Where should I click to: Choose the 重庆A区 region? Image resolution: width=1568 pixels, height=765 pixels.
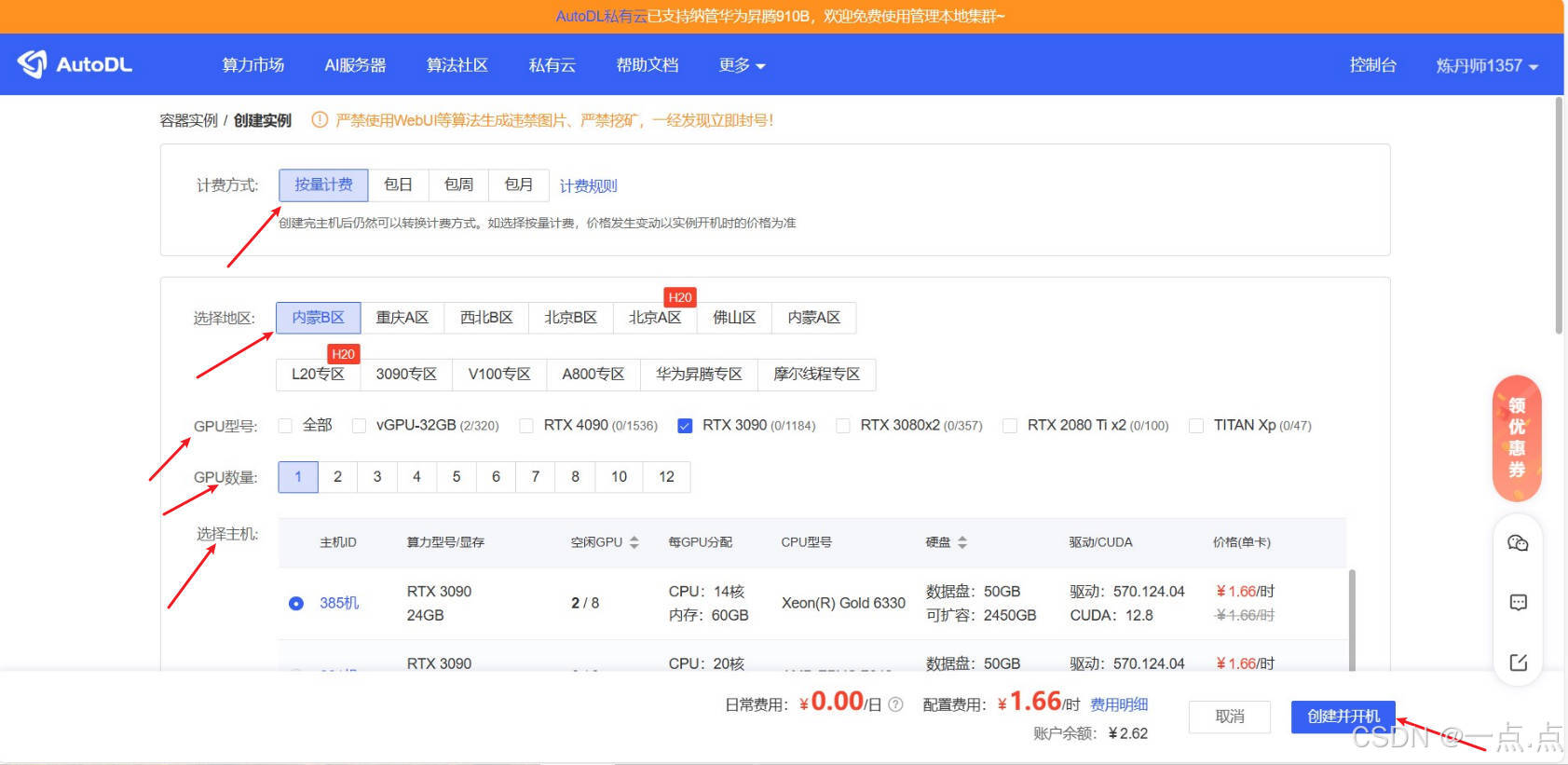[x=402, y=318]
